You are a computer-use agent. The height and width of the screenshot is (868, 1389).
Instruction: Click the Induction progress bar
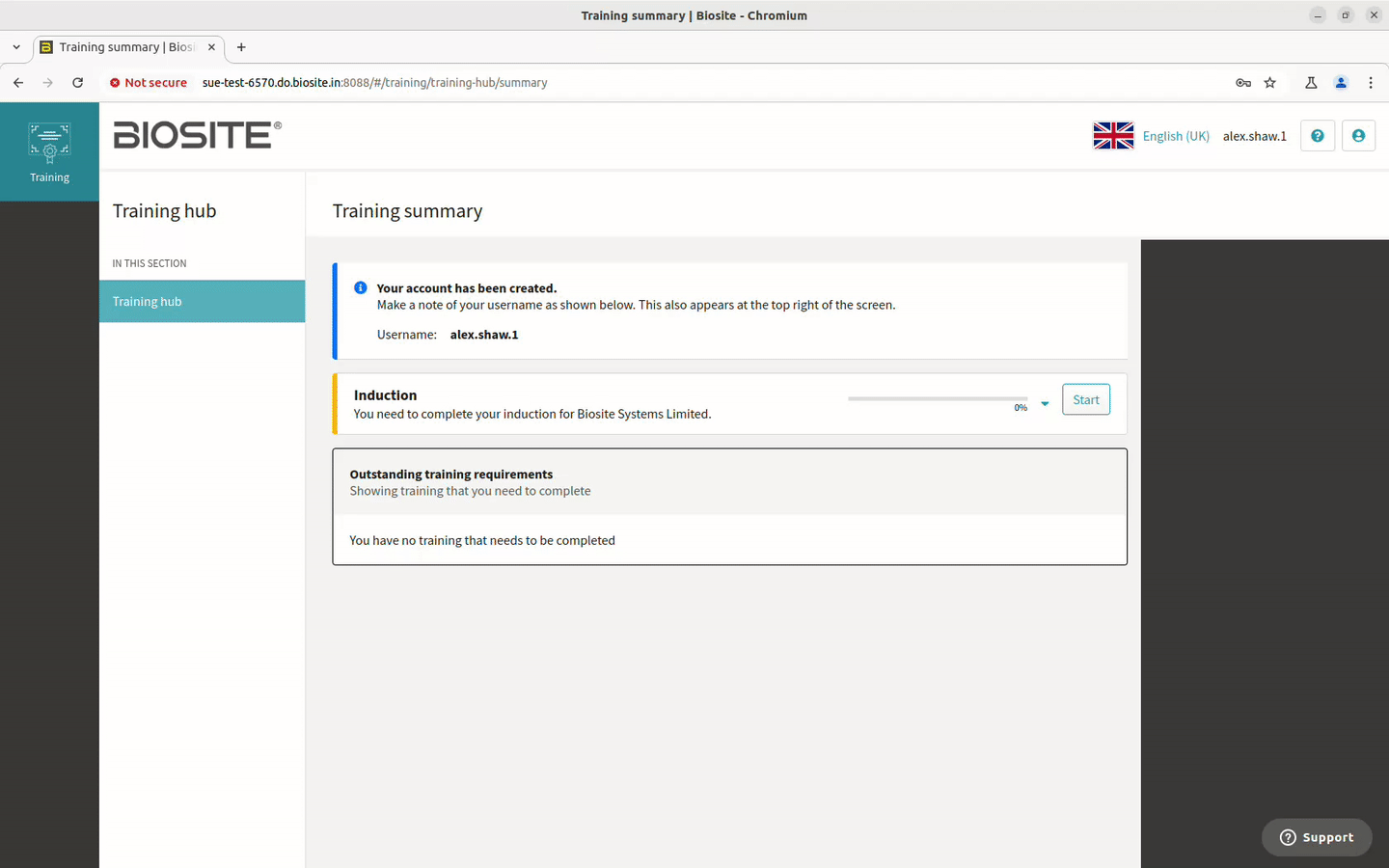[938, 398]
